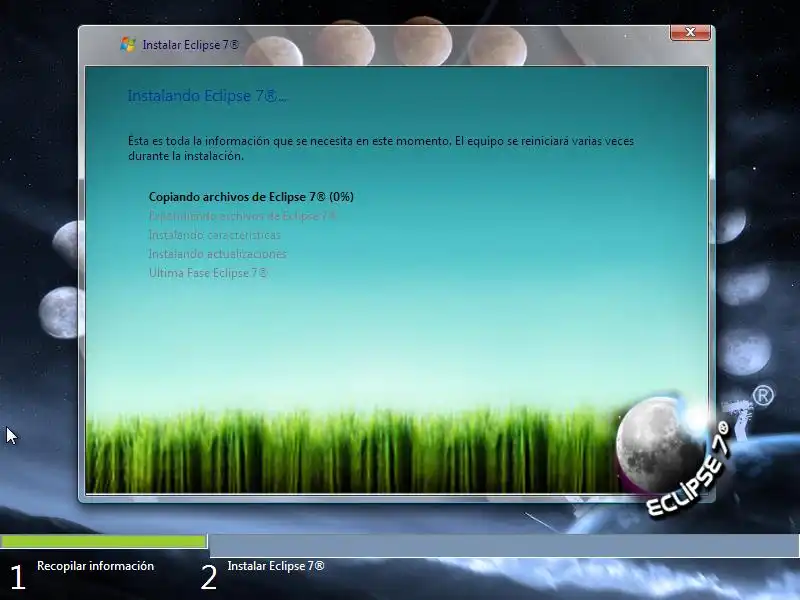This screenshot has width=800, height=600.
Task: Click the gray step 2 progress bar
Action: 504,545
